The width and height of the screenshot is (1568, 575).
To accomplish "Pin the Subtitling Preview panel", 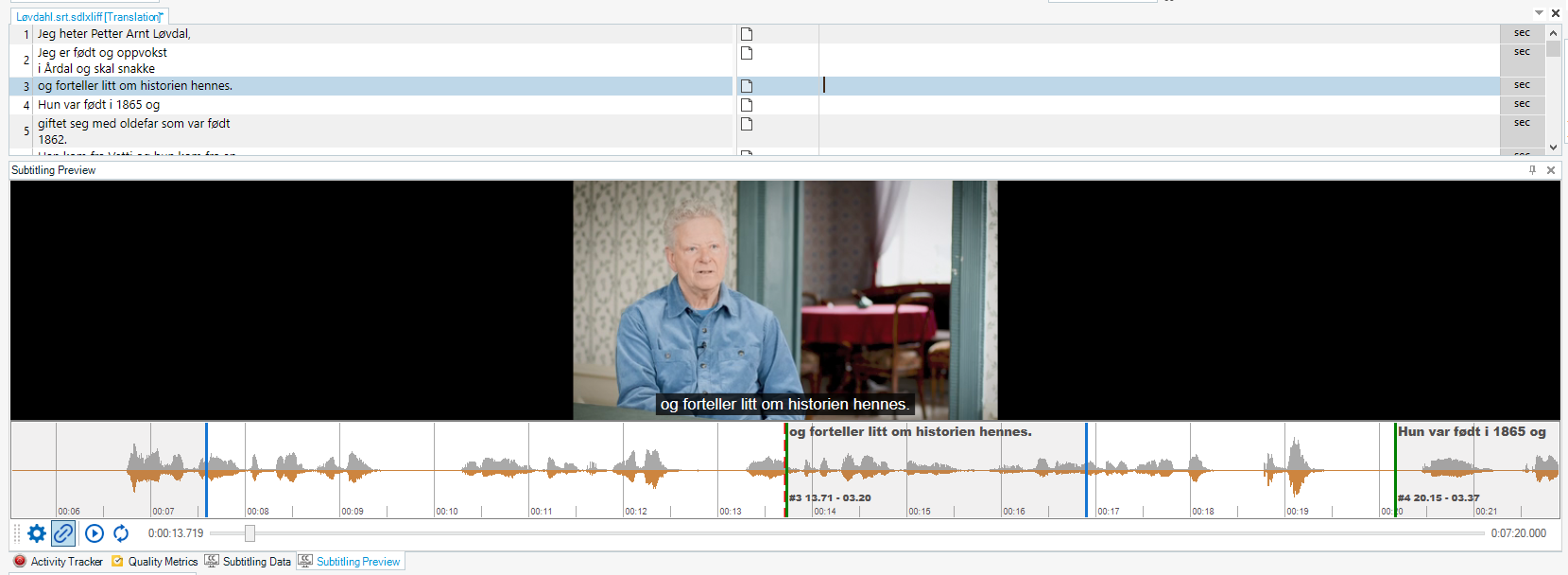I will pyautogui.click(x=1533, y=170).
